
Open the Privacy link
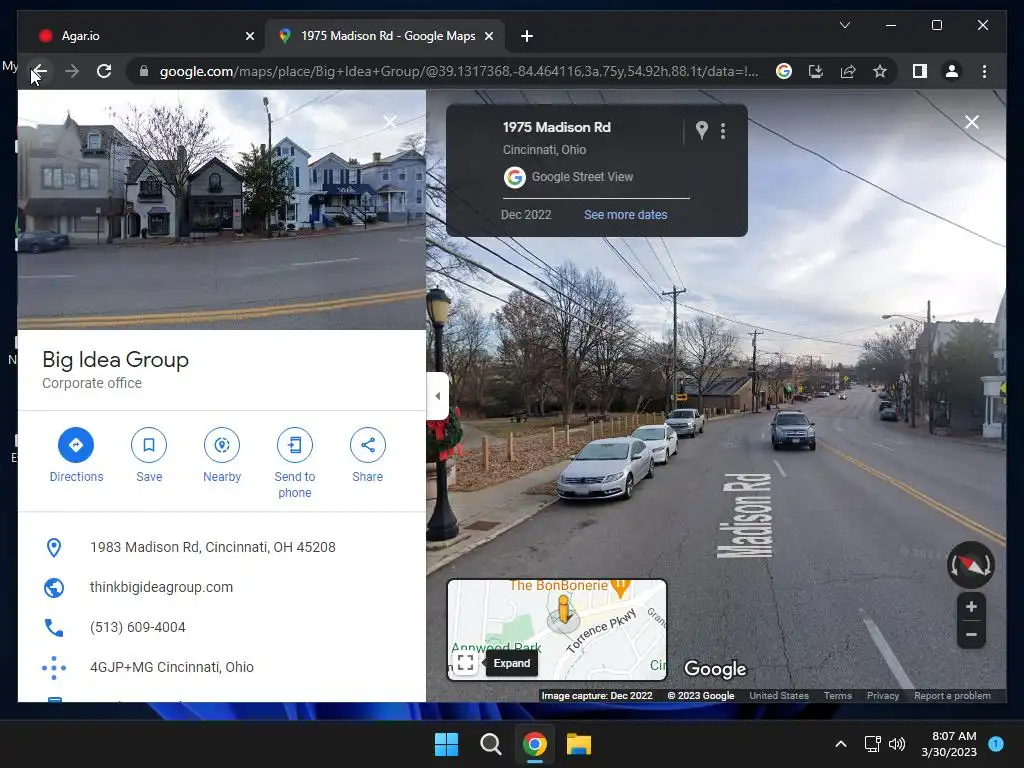883,696
